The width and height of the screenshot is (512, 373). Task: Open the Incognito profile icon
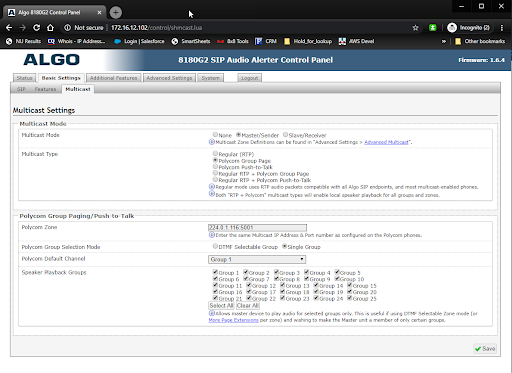coord(452,28)
